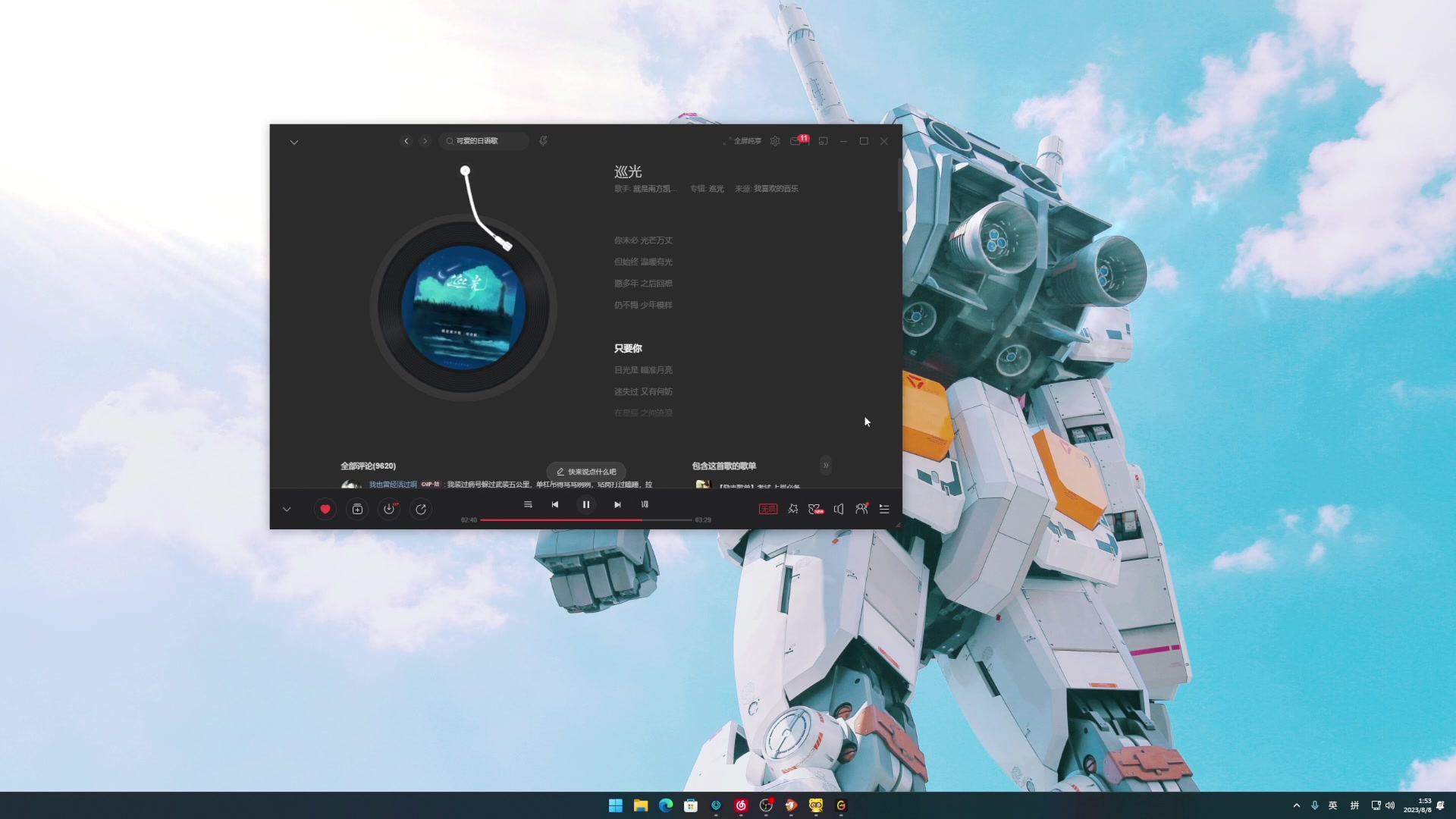Download the song with the VIP download icon

point(389,509)
